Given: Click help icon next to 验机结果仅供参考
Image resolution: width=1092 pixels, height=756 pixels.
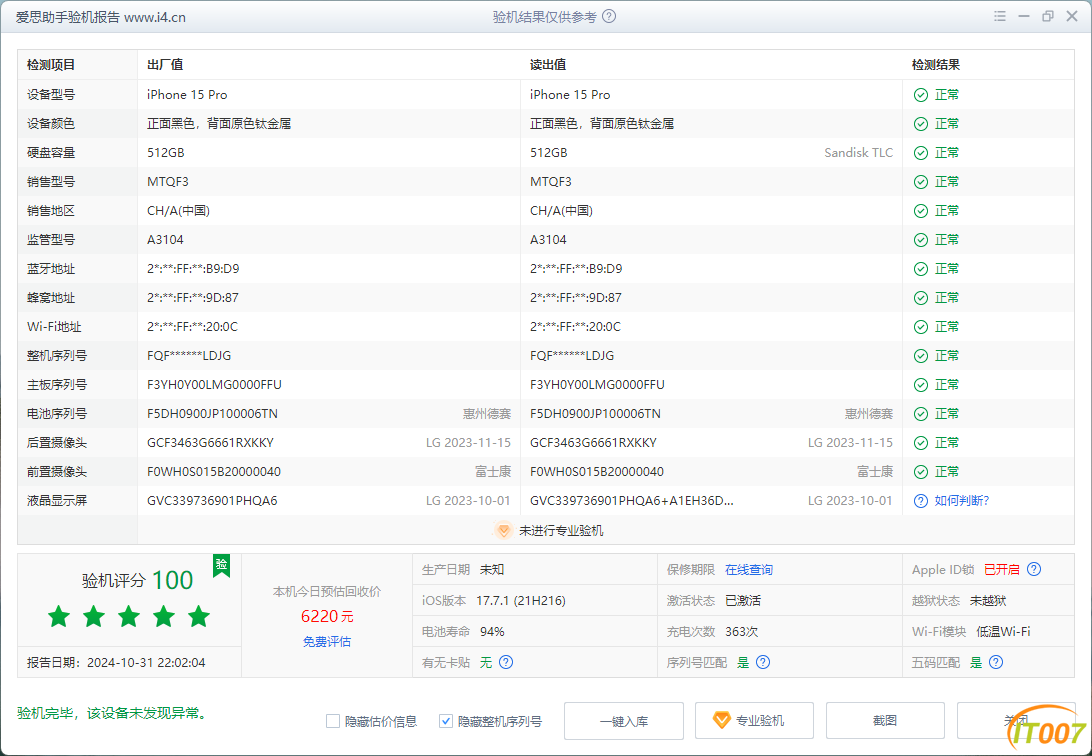Looking at the screenshot, I should tap(609, 17).
